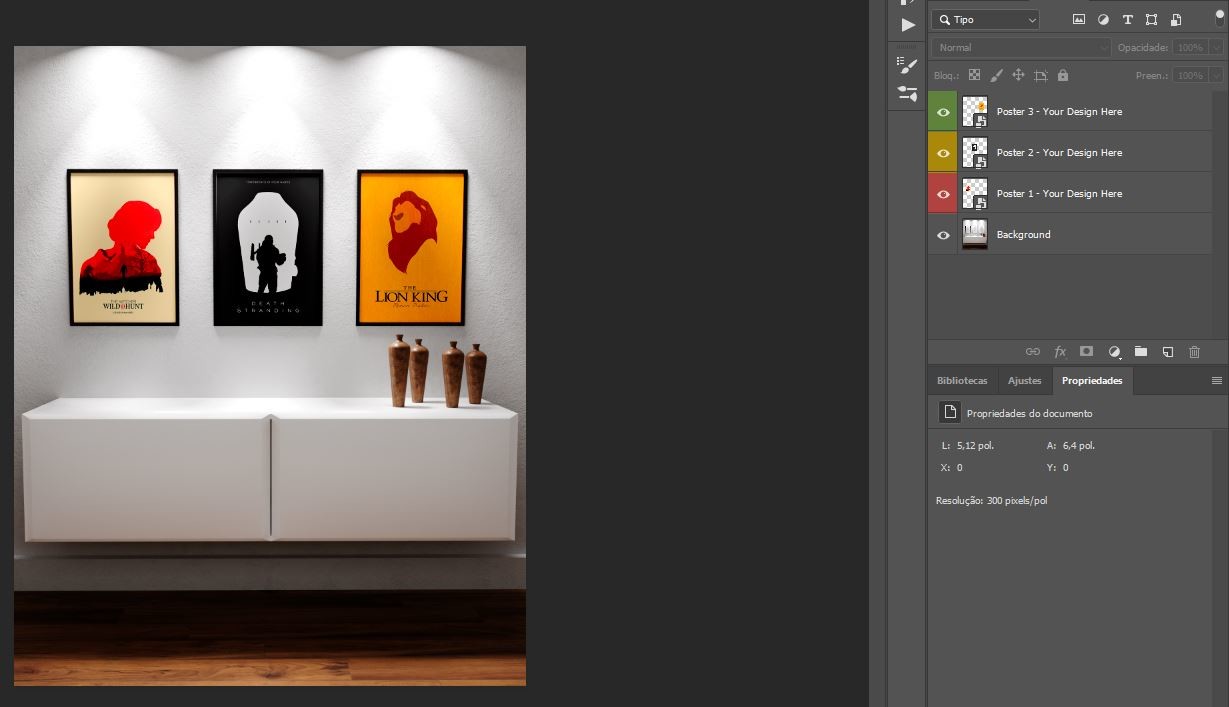Create a new group with folder icon

click(x=1141, y=351)
